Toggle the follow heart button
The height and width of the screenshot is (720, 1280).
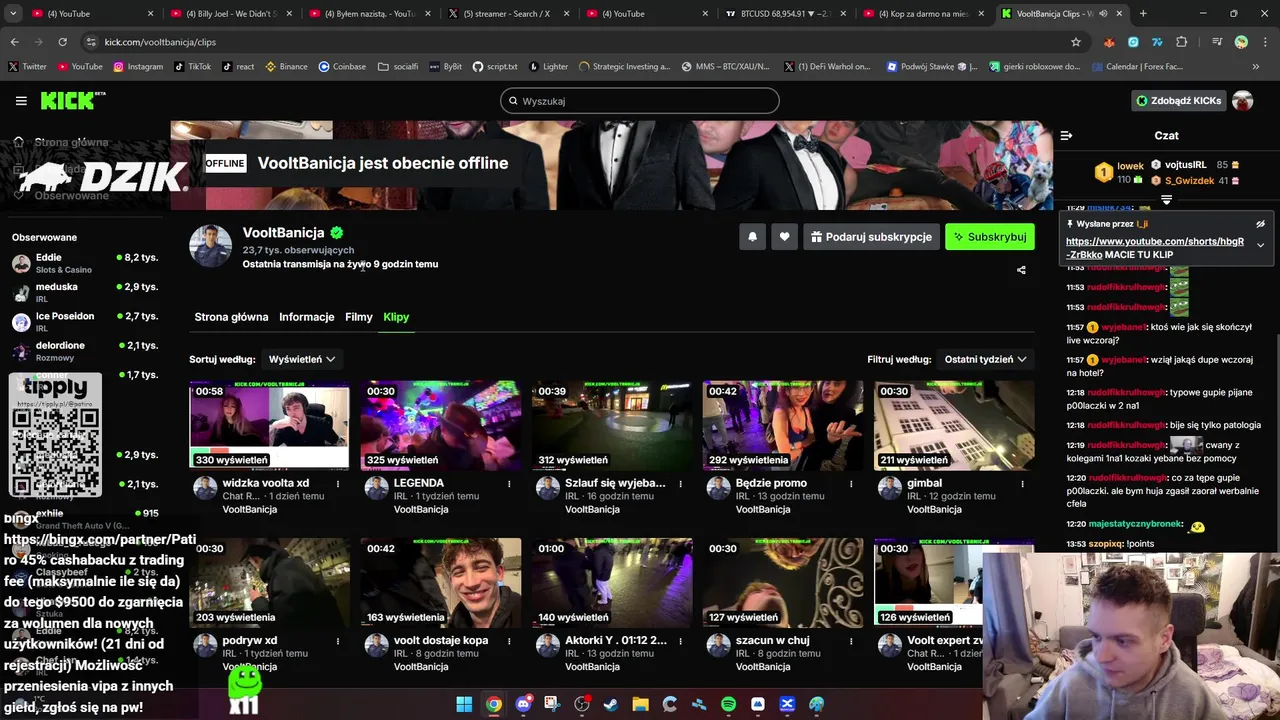tap(784, 237)
